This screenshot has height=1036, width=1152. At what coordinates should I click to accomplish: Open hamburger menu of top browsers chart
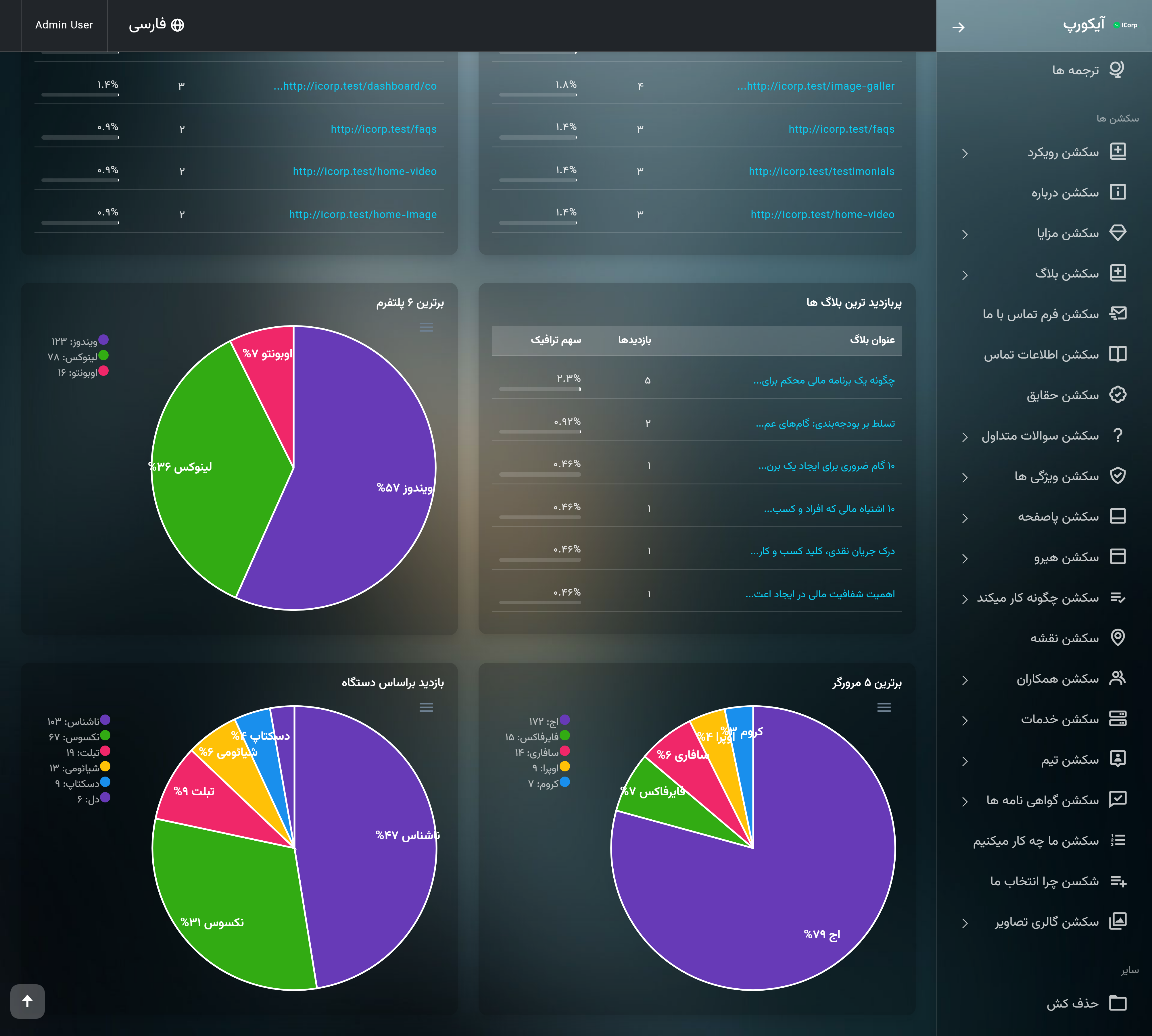[884, 708]
